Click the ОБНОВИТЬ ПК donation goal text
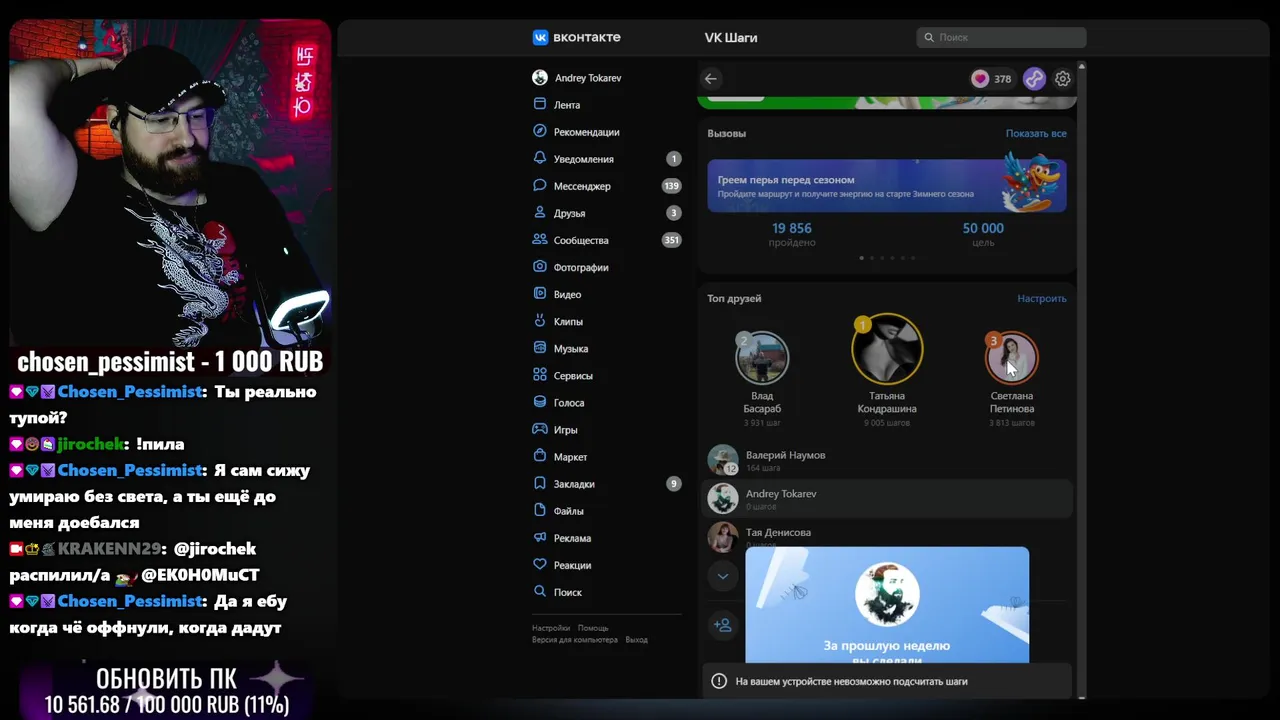1280x720 pixels. (166, 679)
